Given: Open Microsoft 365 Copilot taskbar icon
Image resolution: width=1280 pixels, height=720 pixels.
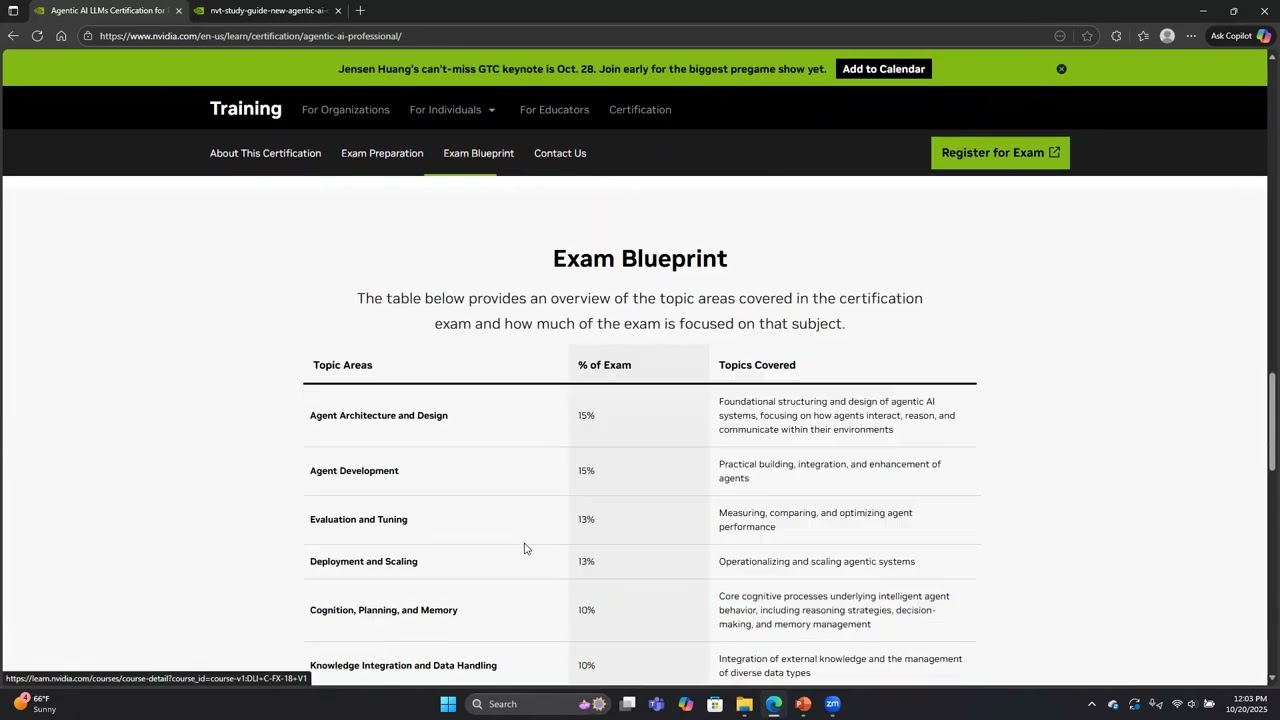Looking at the screenshot, I should pos(685,704).
